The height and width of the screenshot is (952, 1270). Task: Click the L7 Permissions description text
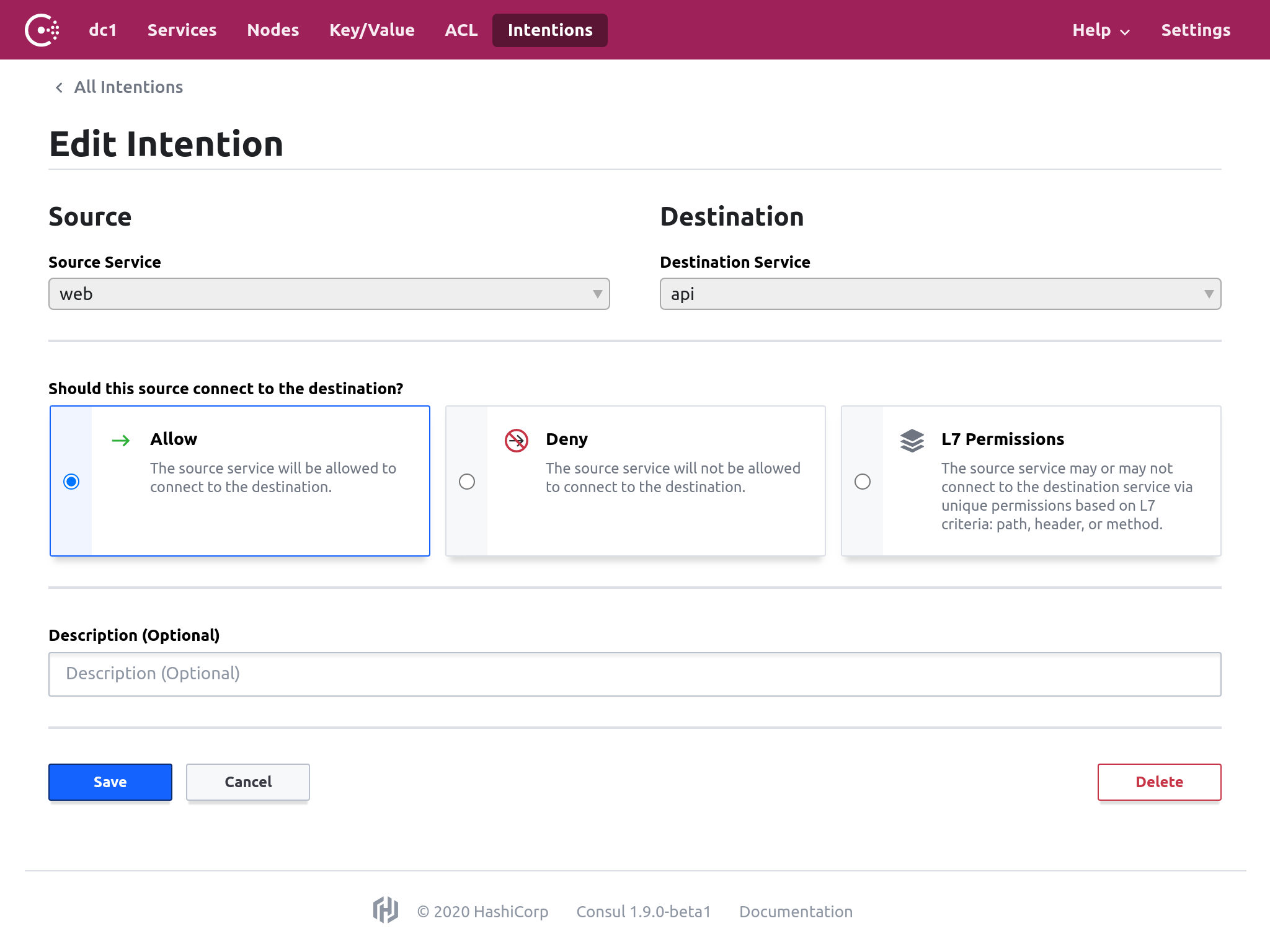coord(1067,496)
